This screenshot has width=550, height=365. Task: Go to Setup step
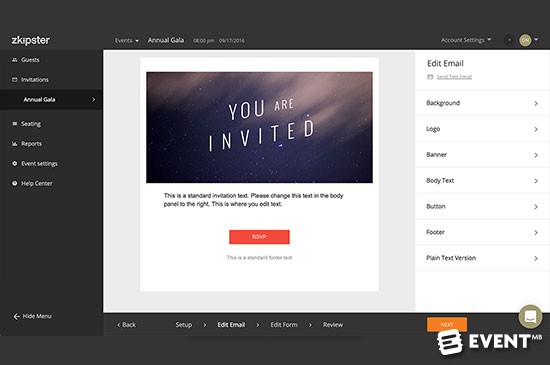(183, 325)
